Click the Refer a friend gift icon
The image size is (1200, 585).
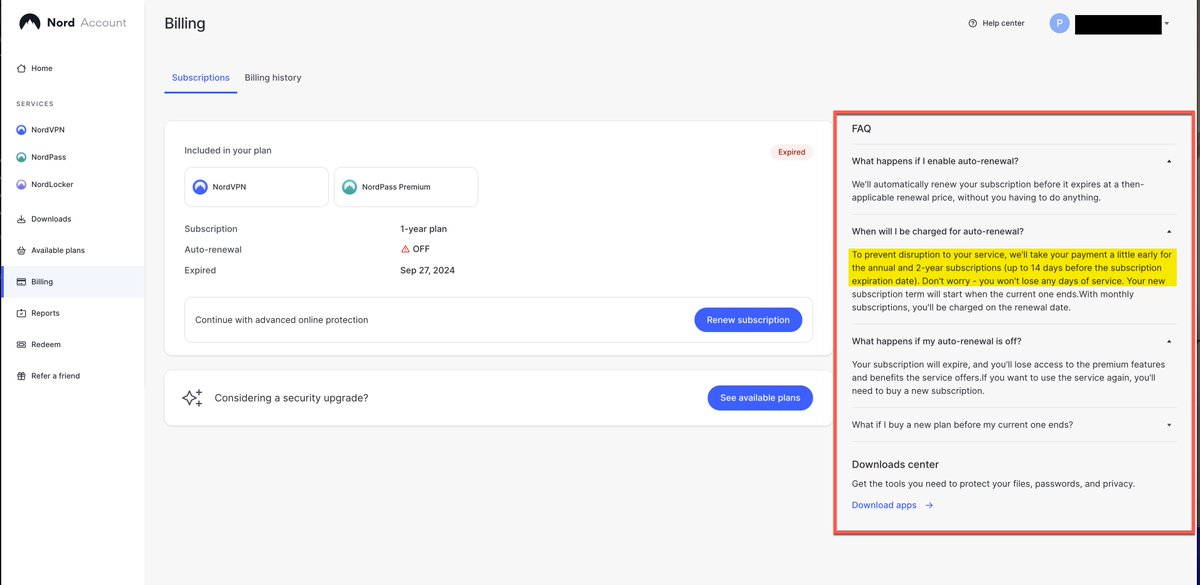[x=22, y=376]
